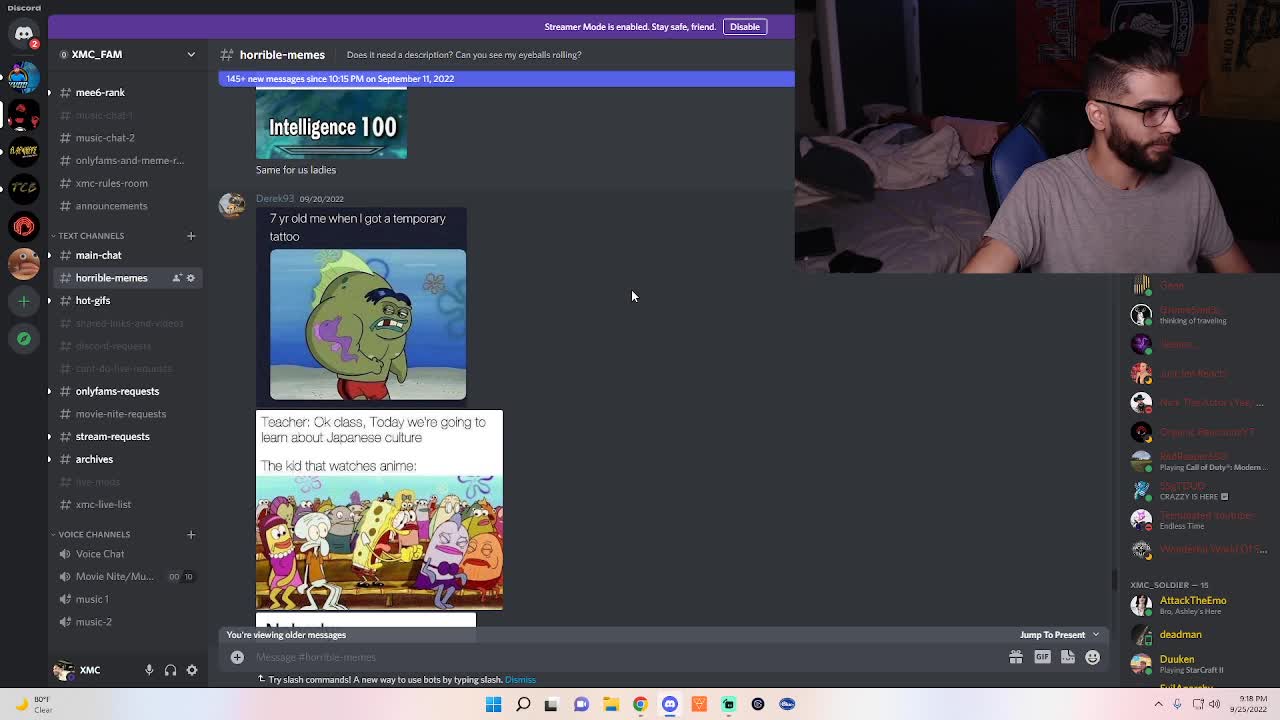Click the new messages since banner
Viewport: 1280px width, 720px height.
pyautogui.click(x=506, y=79)
